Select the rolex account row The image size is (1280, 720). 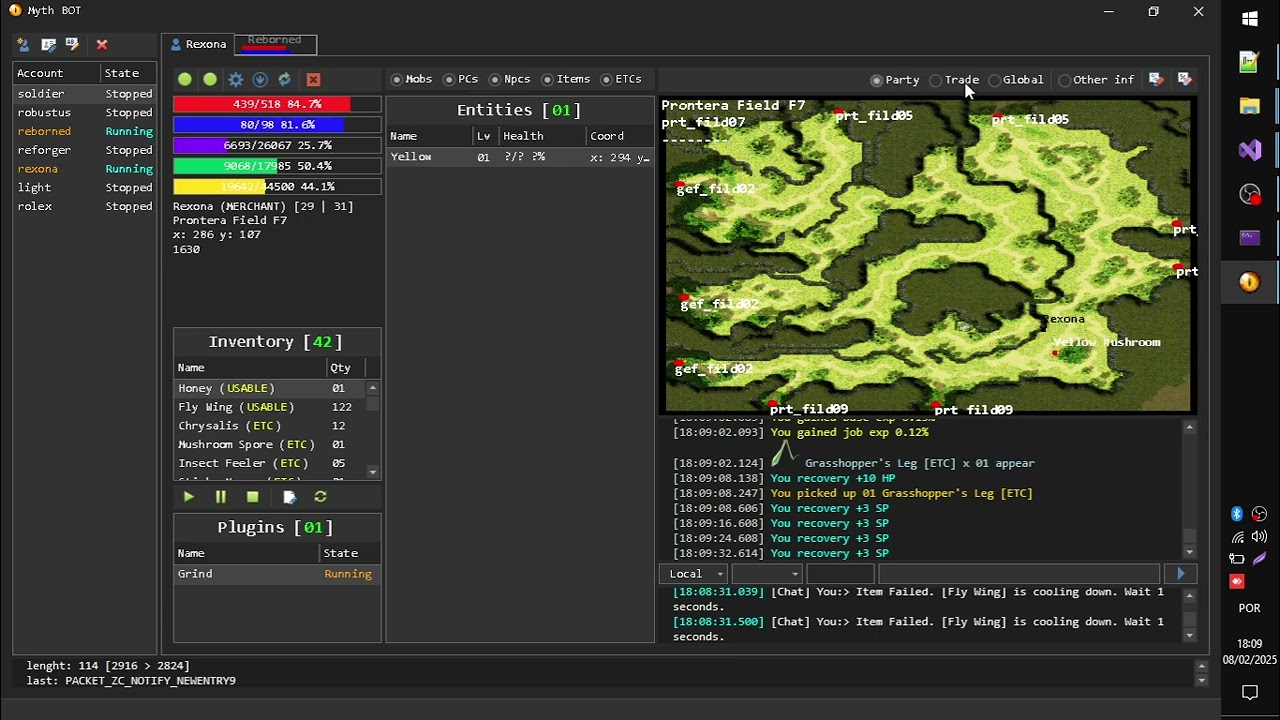click(x=85, y=206)
